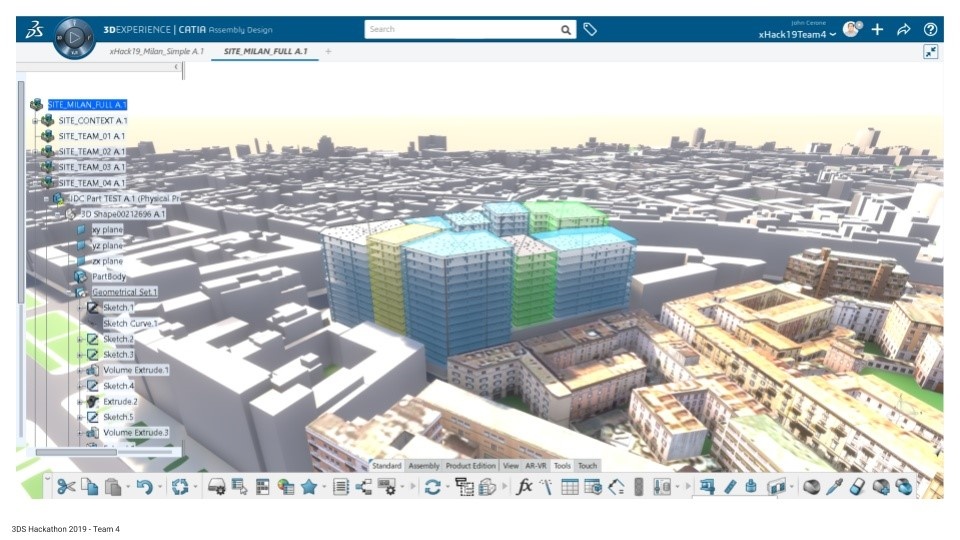Click the design table grid icon
The width and height of the screenshot is (960, 540).
[x=569, y=487]
